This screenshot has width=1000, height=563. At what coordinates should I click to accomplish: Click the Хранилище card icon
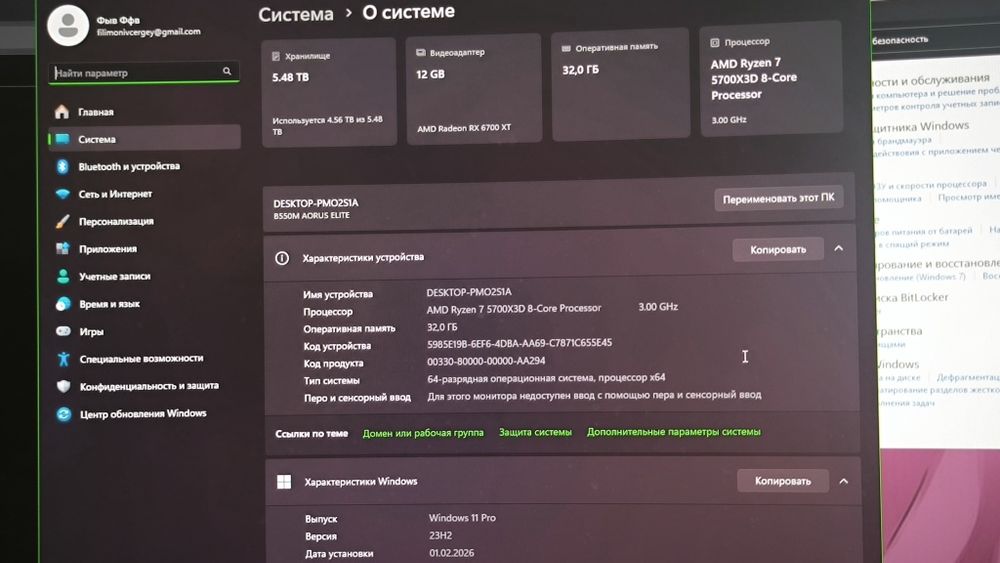pyautogui.click(x=276, y=57)
